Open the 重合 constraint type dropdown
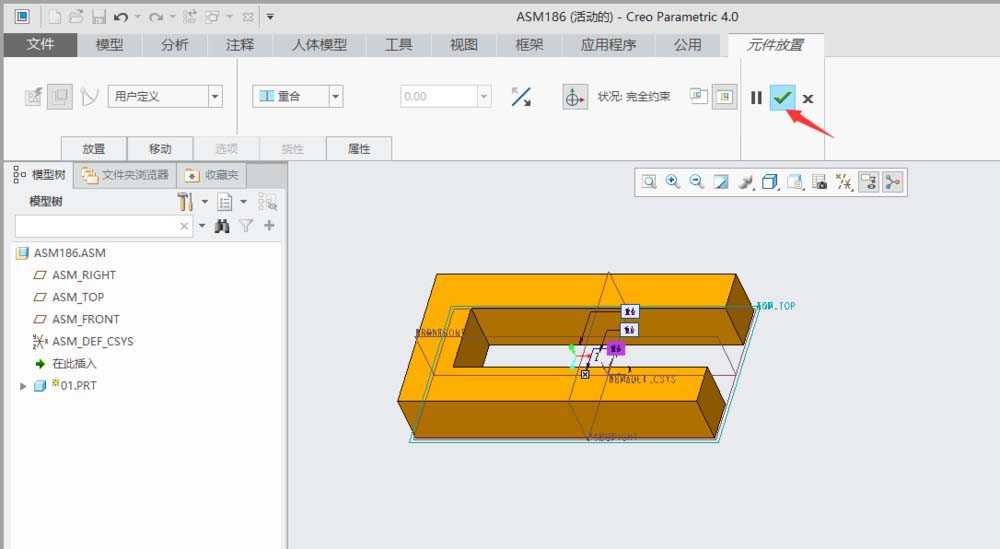 tap(335, 97)
